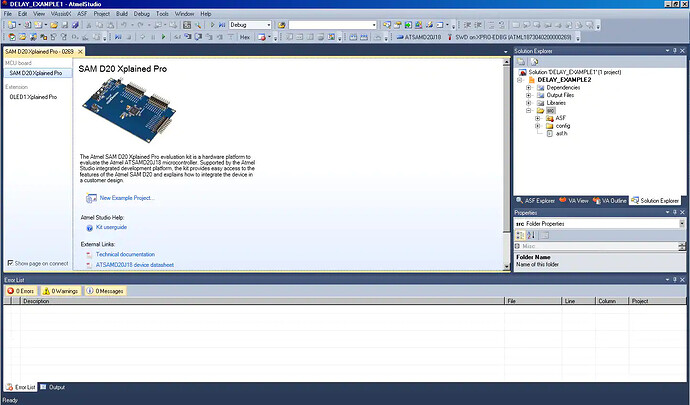Click Show All Files icon in Solution Explorer
This screenshot has width=690, height=405.
(534, 62)
